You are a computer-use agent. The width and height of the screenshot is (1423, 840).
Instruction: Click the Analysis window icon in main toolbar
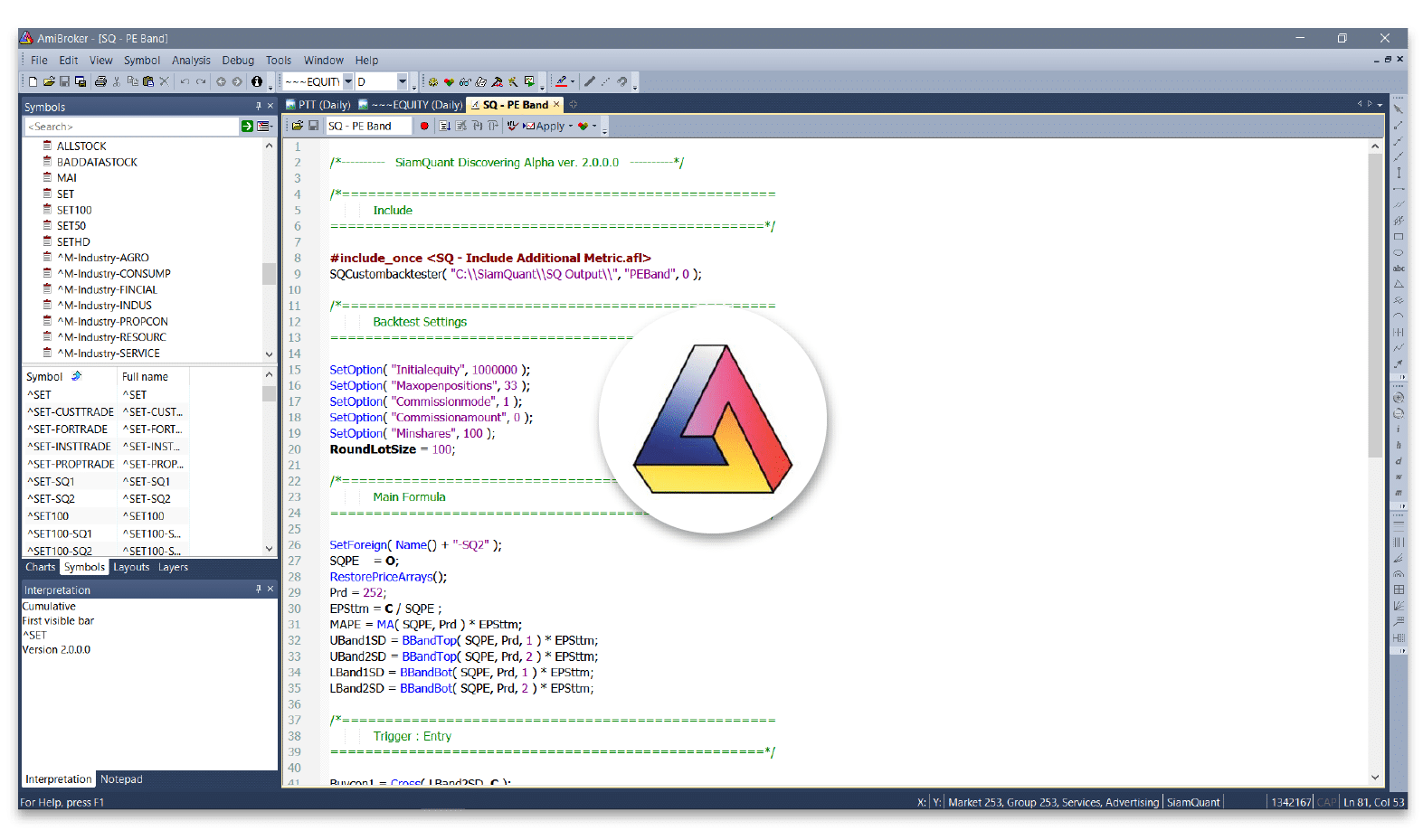tap(529, 81)
